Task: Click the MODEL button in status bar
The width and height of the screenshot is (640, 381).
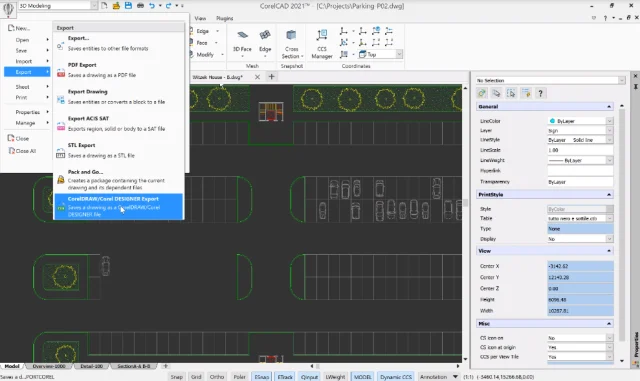Action: tap(362, 377)
